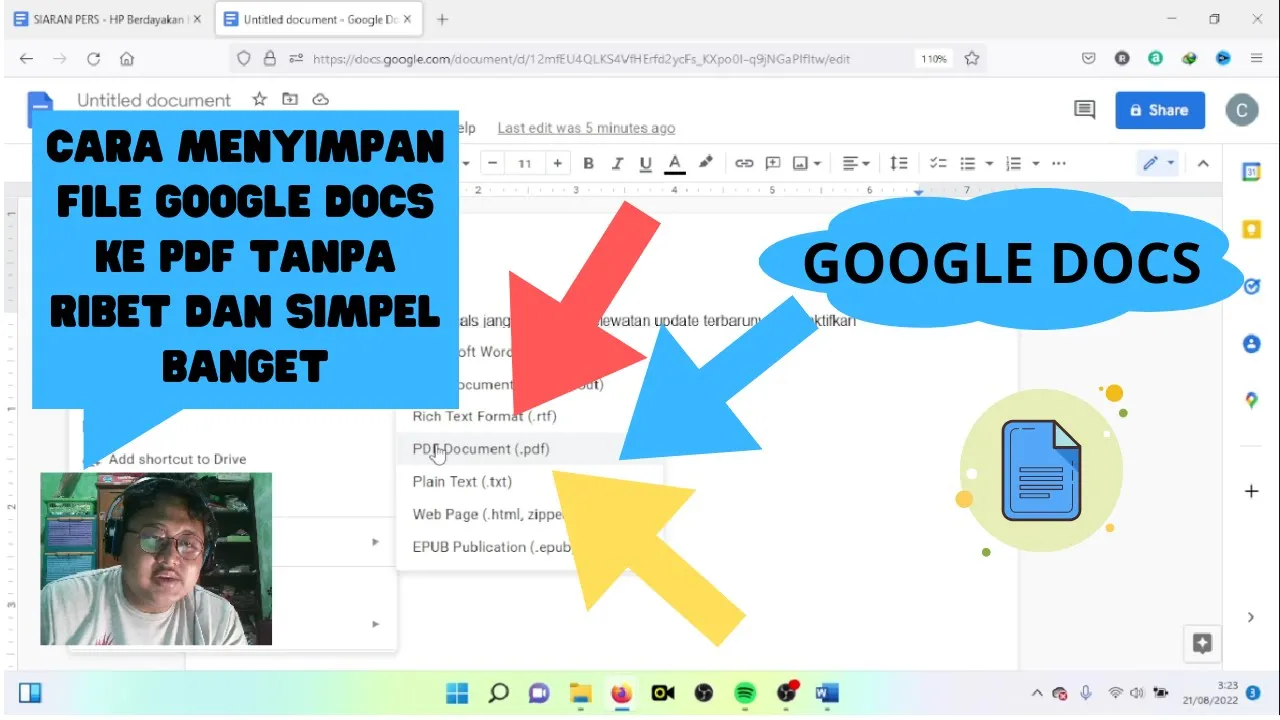
Task: Open the Windows Start menu
Action: 457,693
